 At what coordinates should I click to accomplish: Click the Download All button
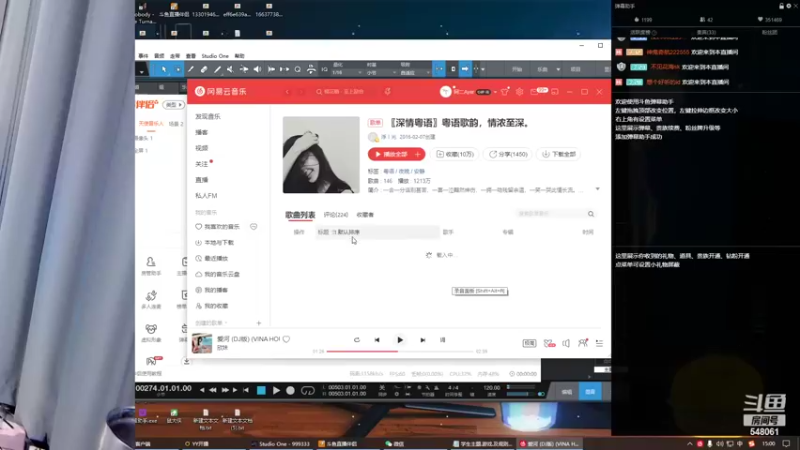pos(559,154)
